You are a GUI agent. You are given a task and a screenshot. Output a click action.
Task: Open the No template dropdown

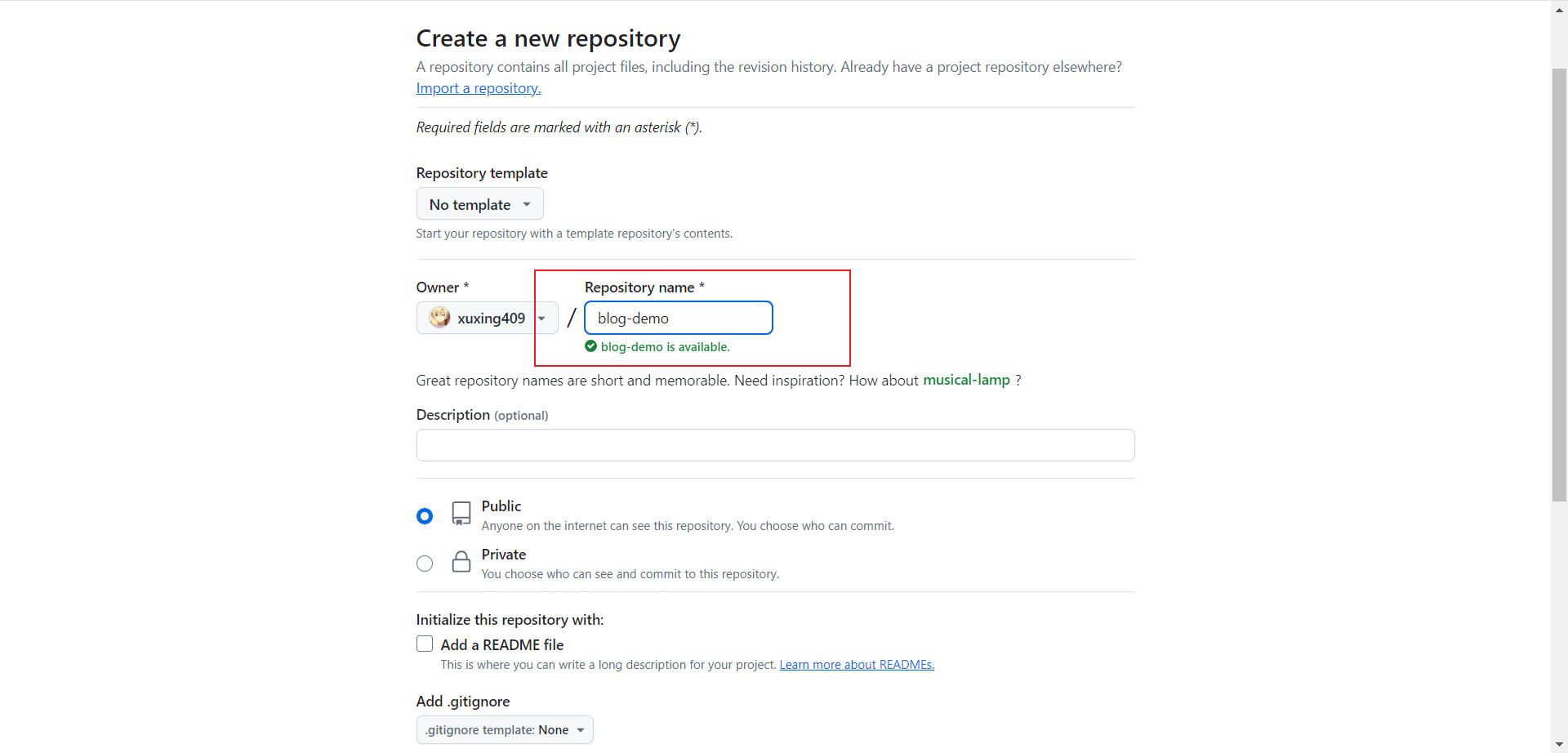pos(479,204)
